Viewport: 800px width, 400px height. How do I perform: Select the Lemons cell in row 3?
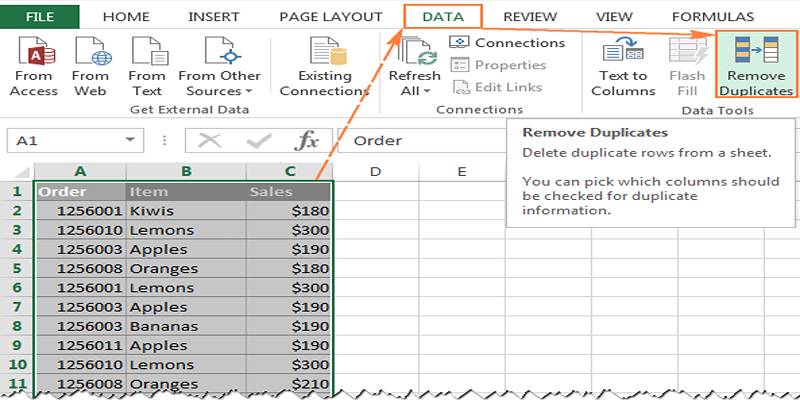click(x=186, y=230)
